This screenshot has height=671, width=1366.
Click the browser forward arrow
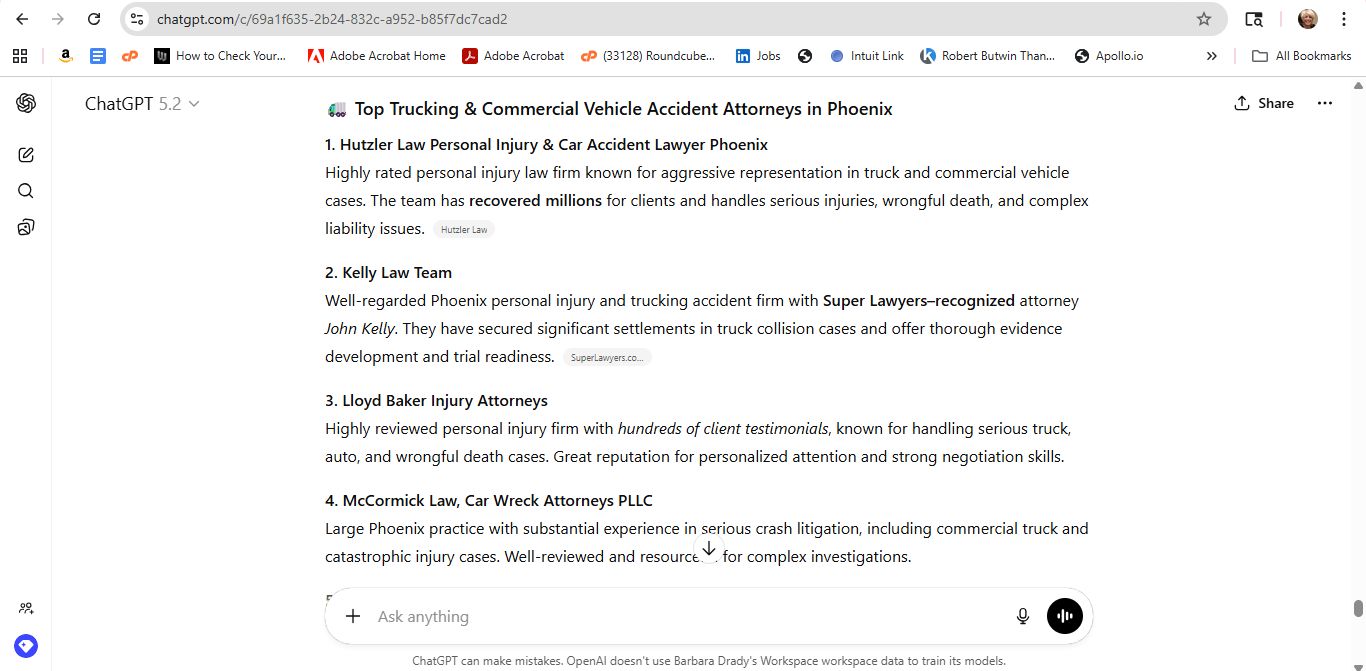[57, 19]
